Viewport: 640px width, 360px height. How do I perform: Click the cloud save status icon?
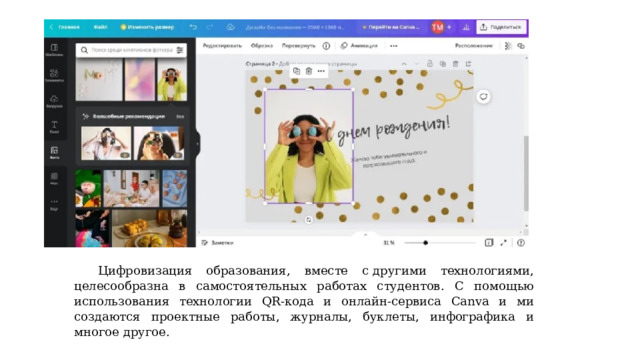tap(231, 27)
